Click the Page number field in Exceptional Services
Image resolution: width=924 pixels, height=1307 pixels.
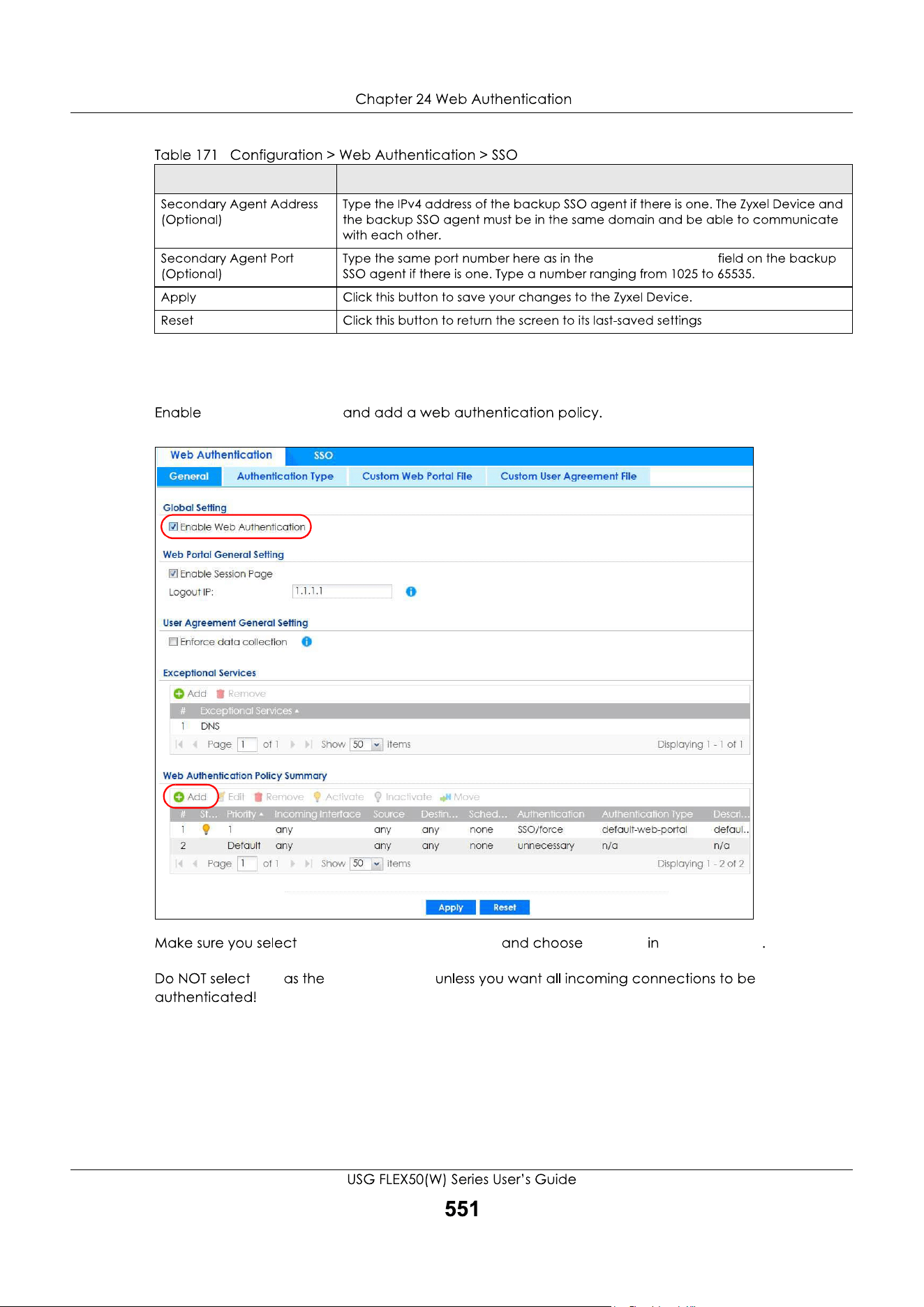pos(247,744)
